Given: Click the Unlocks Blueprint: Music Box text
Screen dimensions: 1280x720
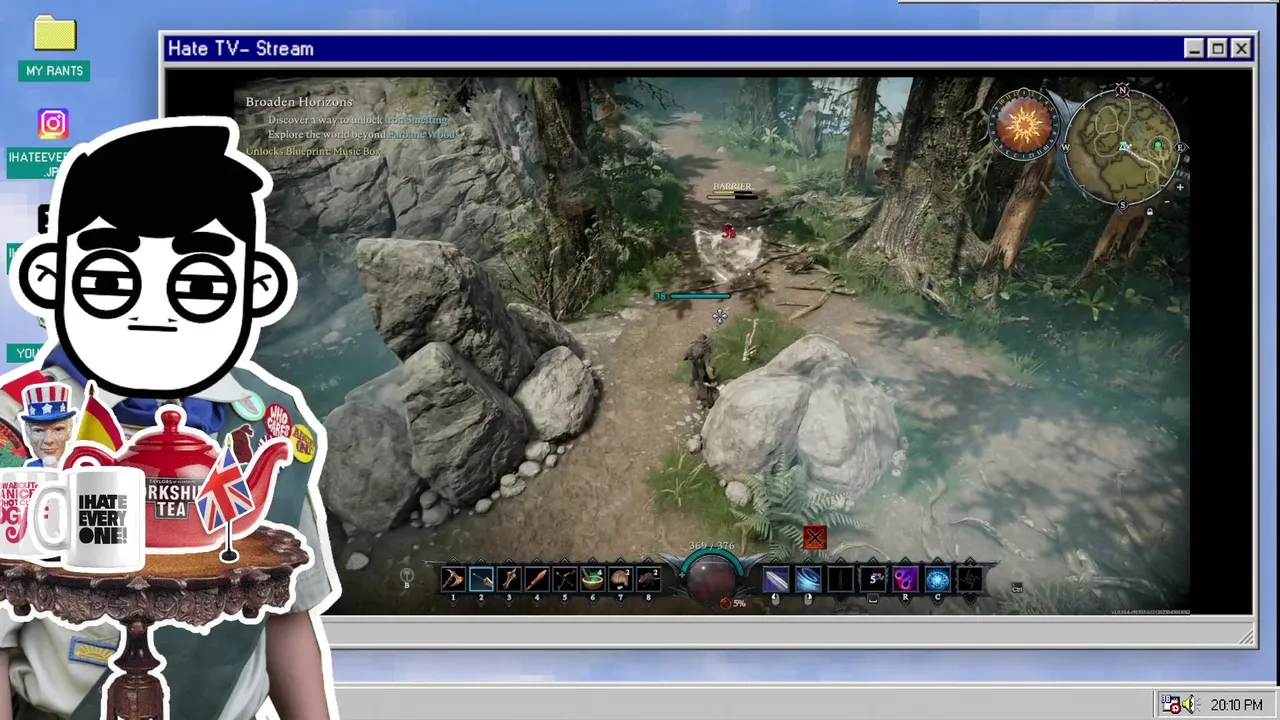Looking at the screenshot, I should tap(314, 151).
